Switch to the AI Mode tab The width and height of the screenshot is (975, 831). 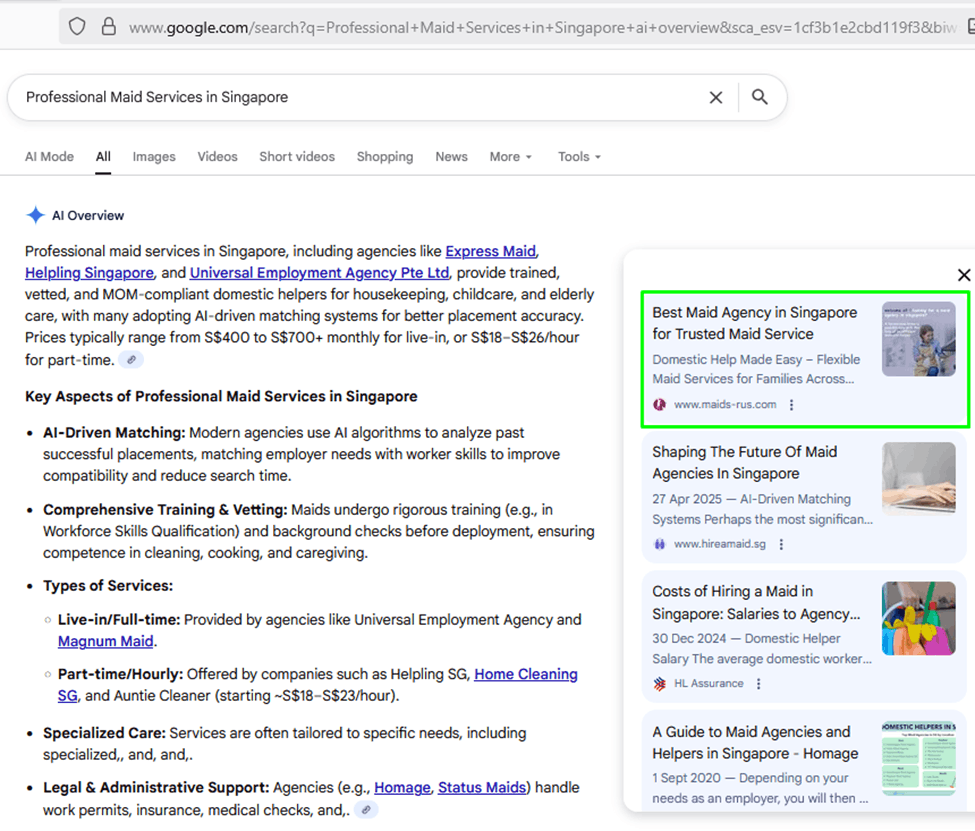49,157
